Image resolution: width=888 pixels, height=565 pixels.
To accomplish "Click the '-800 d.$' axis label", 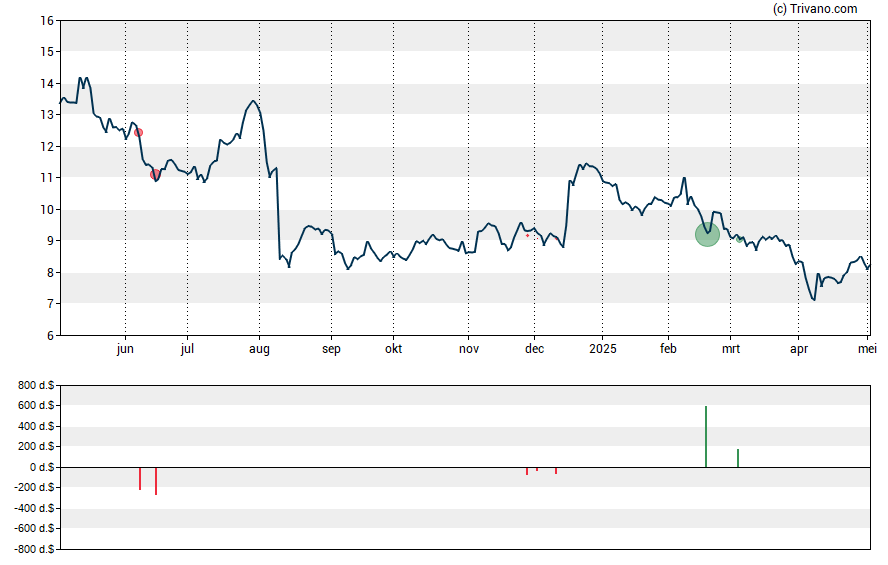I will pos(35,549).
